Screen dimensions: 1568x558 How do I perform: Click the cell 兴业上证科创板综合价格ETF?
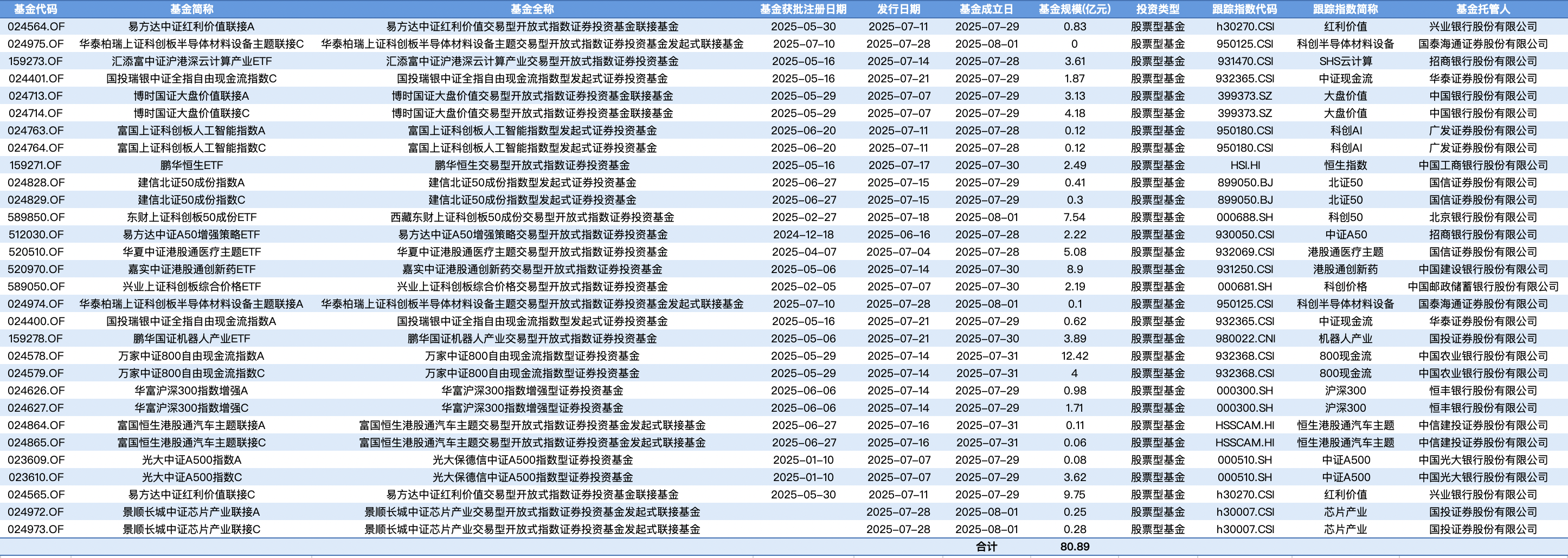(x=191, y=287)
